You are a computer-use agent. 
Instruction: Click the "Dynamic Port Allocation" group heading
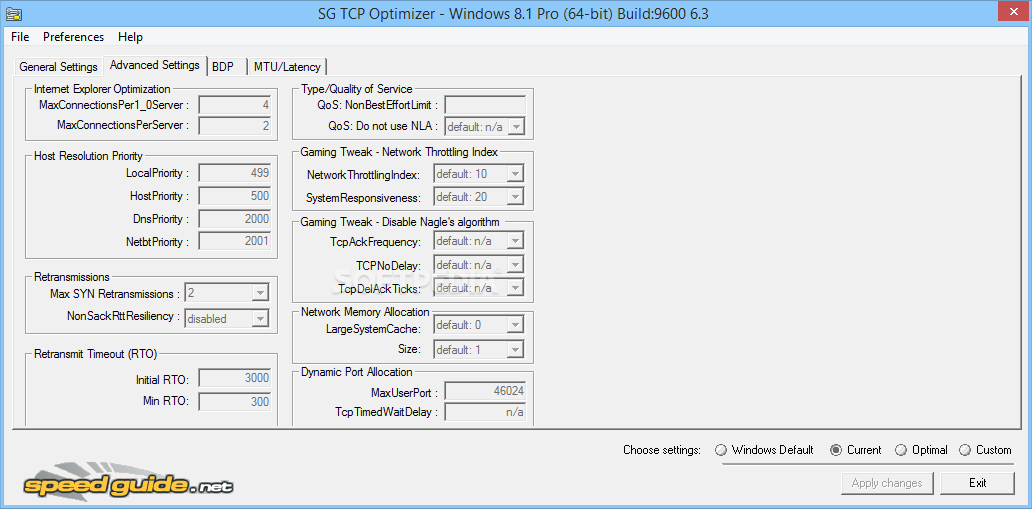(x=357, y=372)
